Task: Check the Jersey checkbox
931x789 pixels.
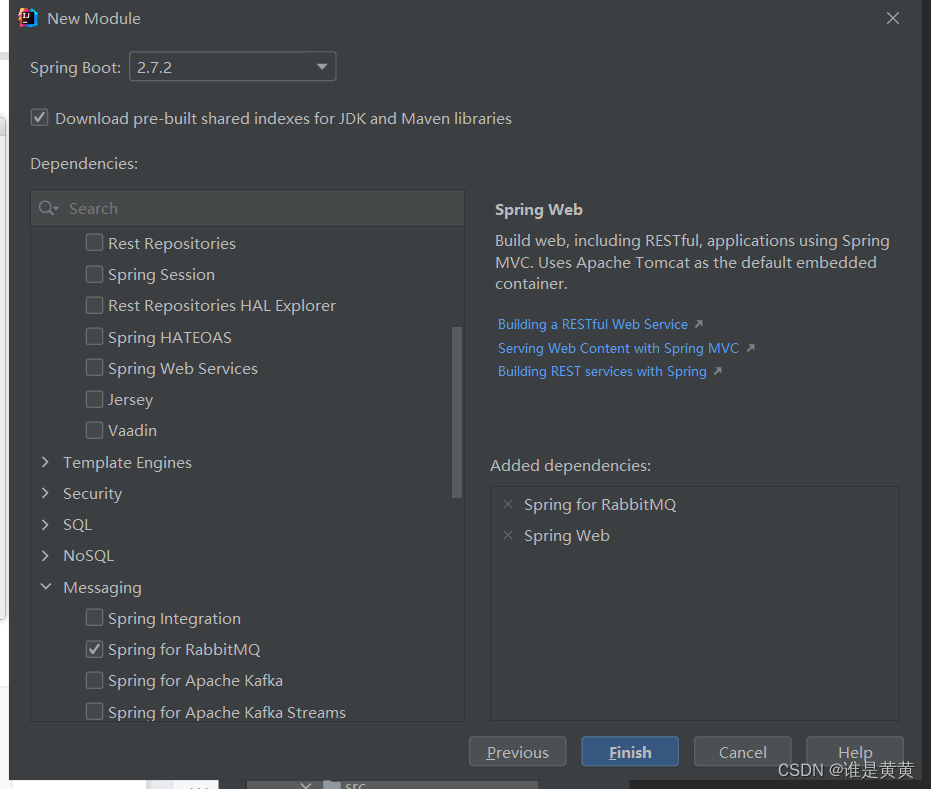Action: click(94, 398)
